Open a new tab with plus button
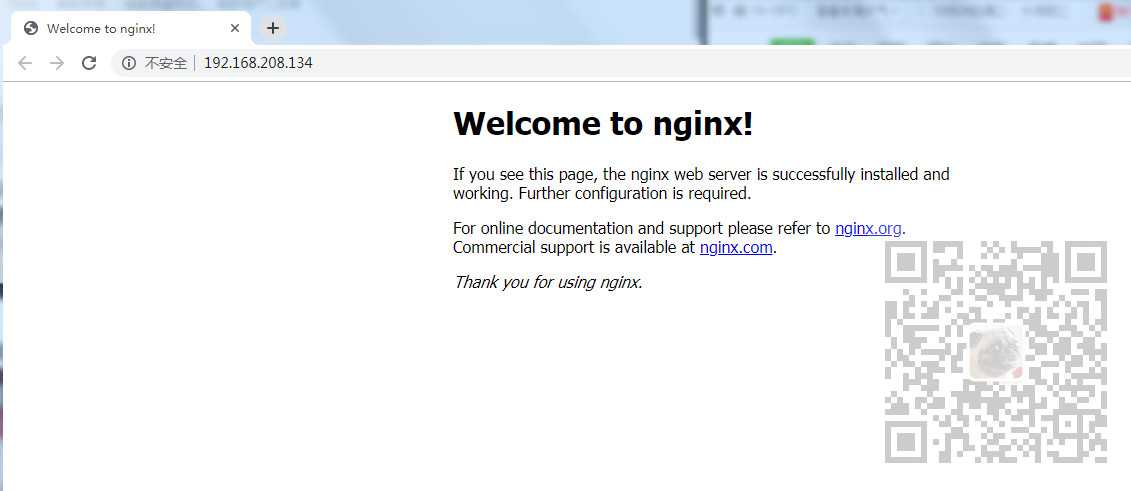This screenshot has height=491, width=1131. pos(272,28)
